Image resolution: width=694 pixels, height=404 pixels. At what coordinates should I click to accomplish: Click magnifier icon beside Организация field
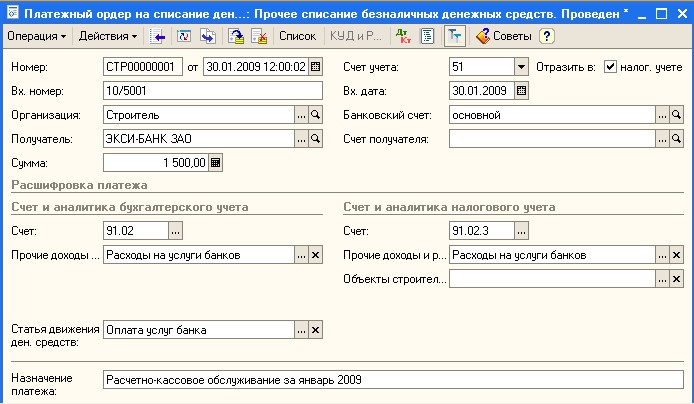(316, 115)
